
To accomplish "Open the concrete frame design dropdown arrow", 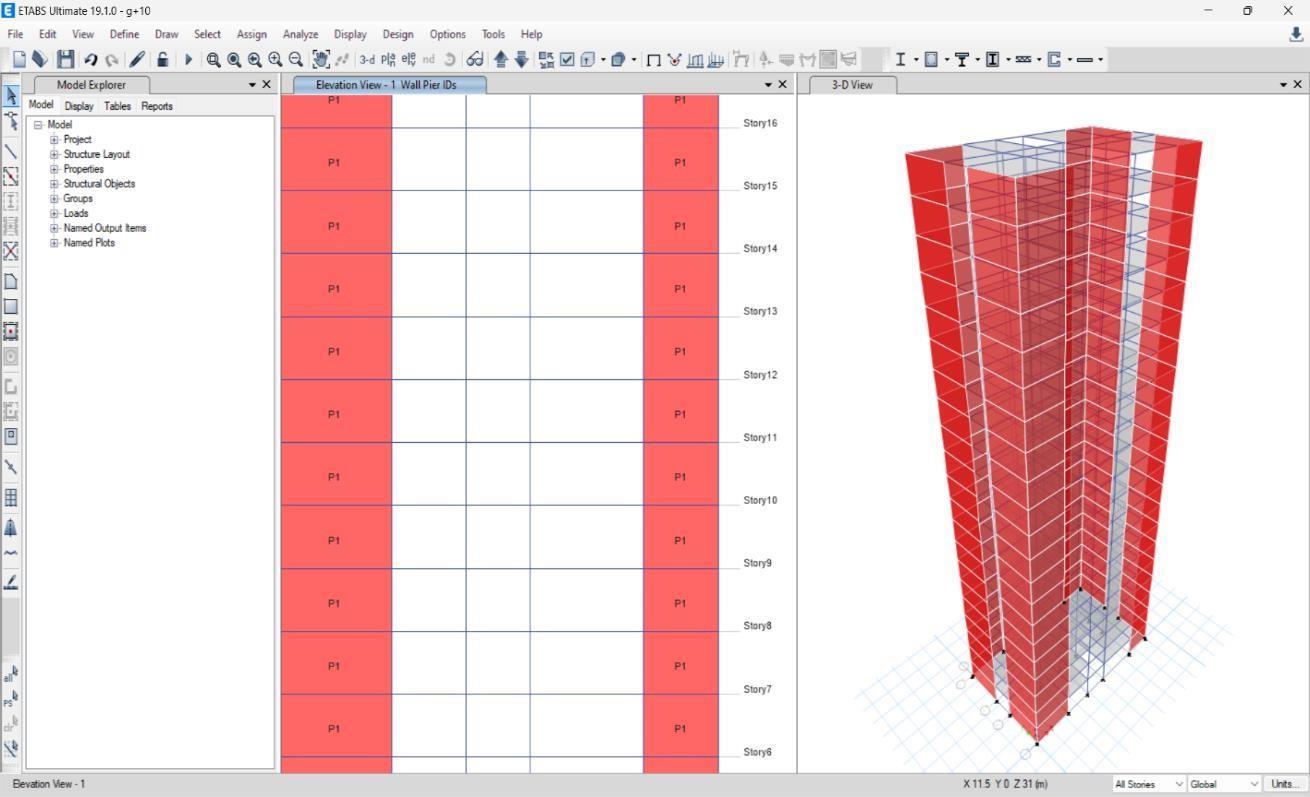I will [x=947, y=60].
